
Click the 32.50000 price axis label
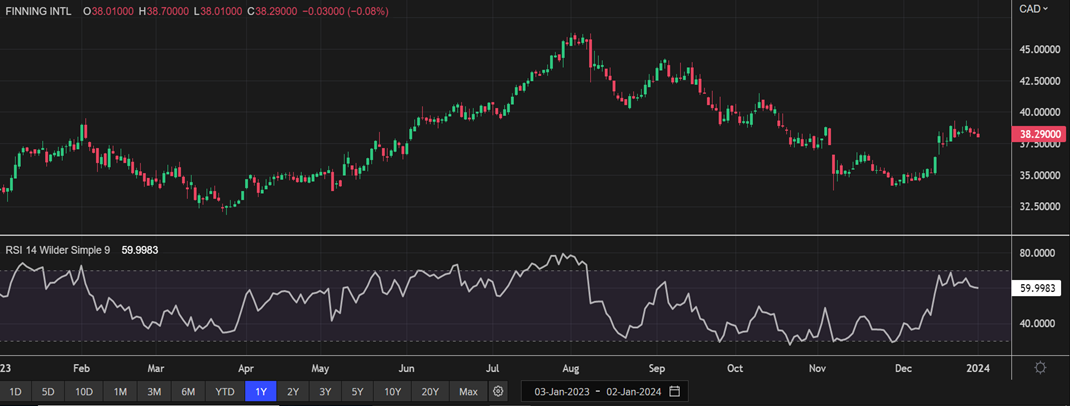pos(1039,206)
